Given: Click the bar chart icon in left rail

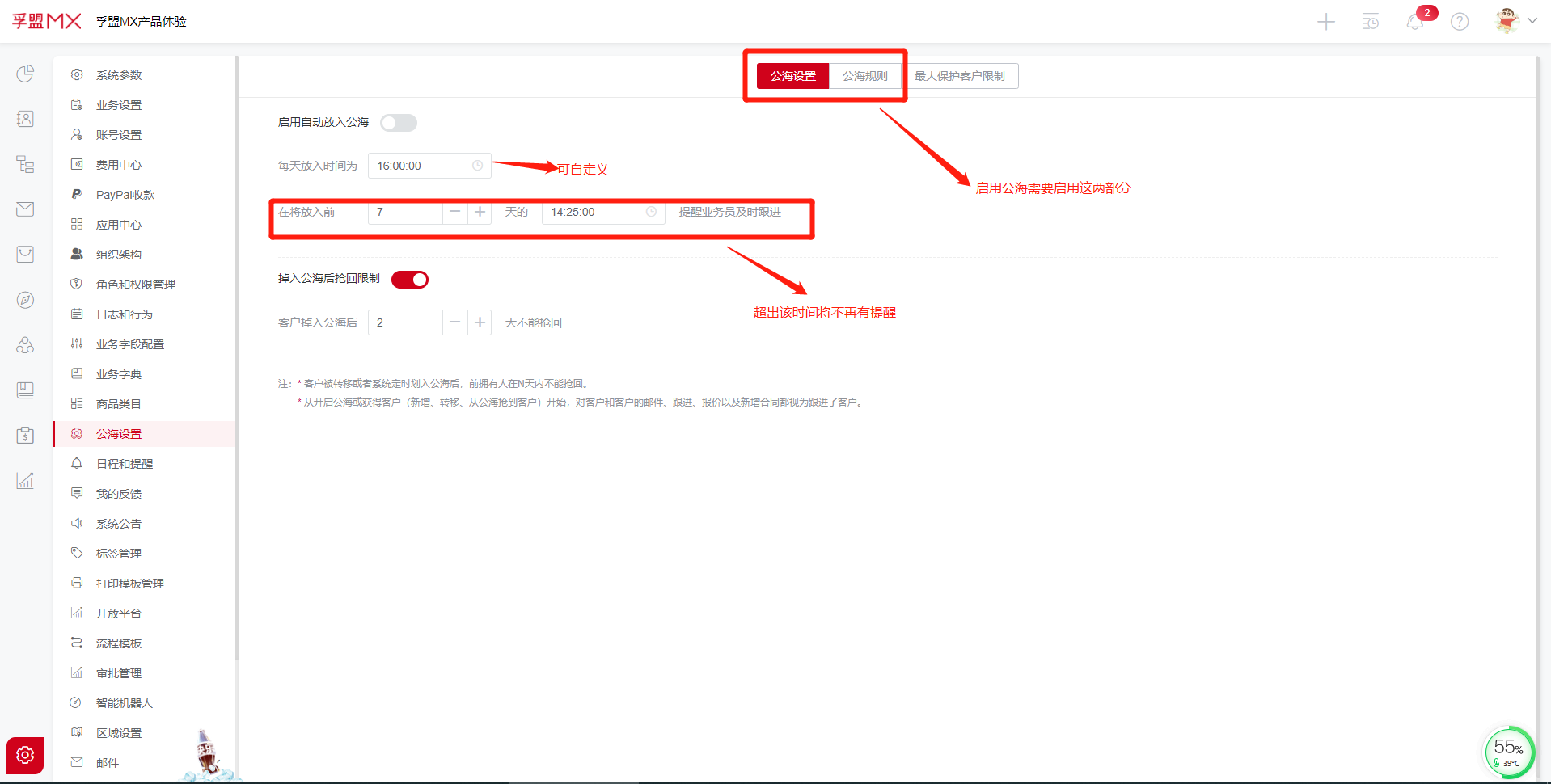Looking at the screenshot, I should pos(25,481).
